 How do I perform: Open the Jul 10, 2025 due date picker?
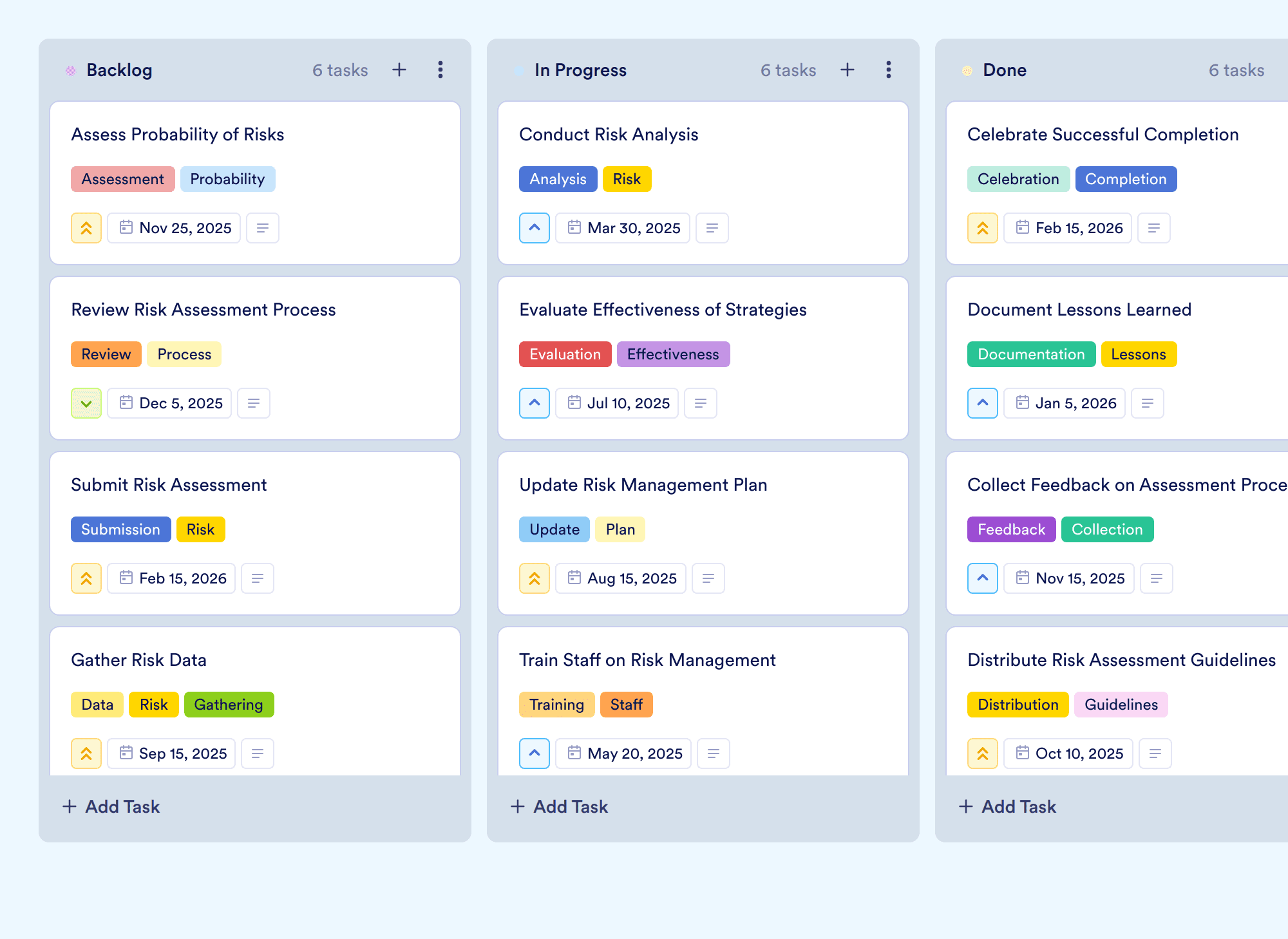(x=617, y=403)
